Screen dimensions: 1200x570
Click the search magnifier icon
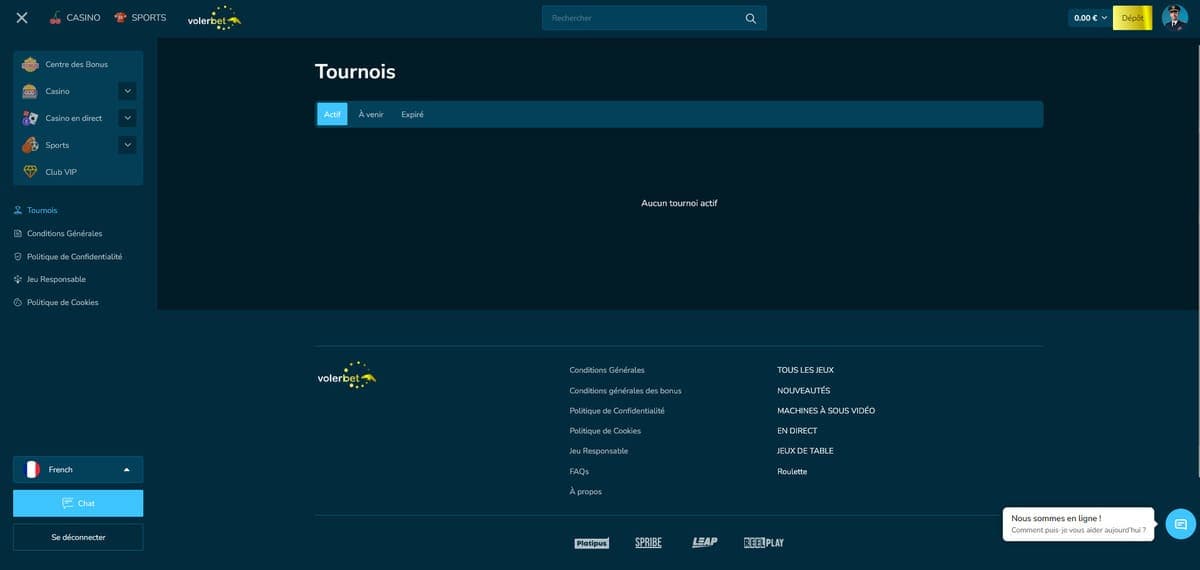(x=751, y=18)
